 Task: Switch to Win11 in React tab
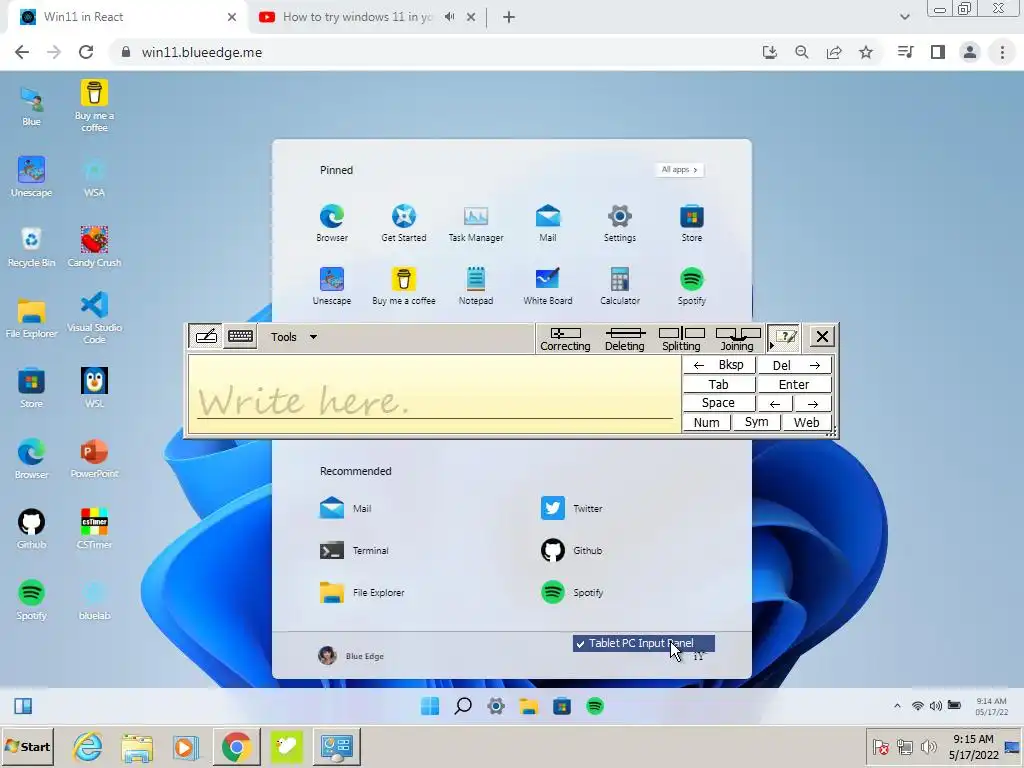(x=128, y=17)
